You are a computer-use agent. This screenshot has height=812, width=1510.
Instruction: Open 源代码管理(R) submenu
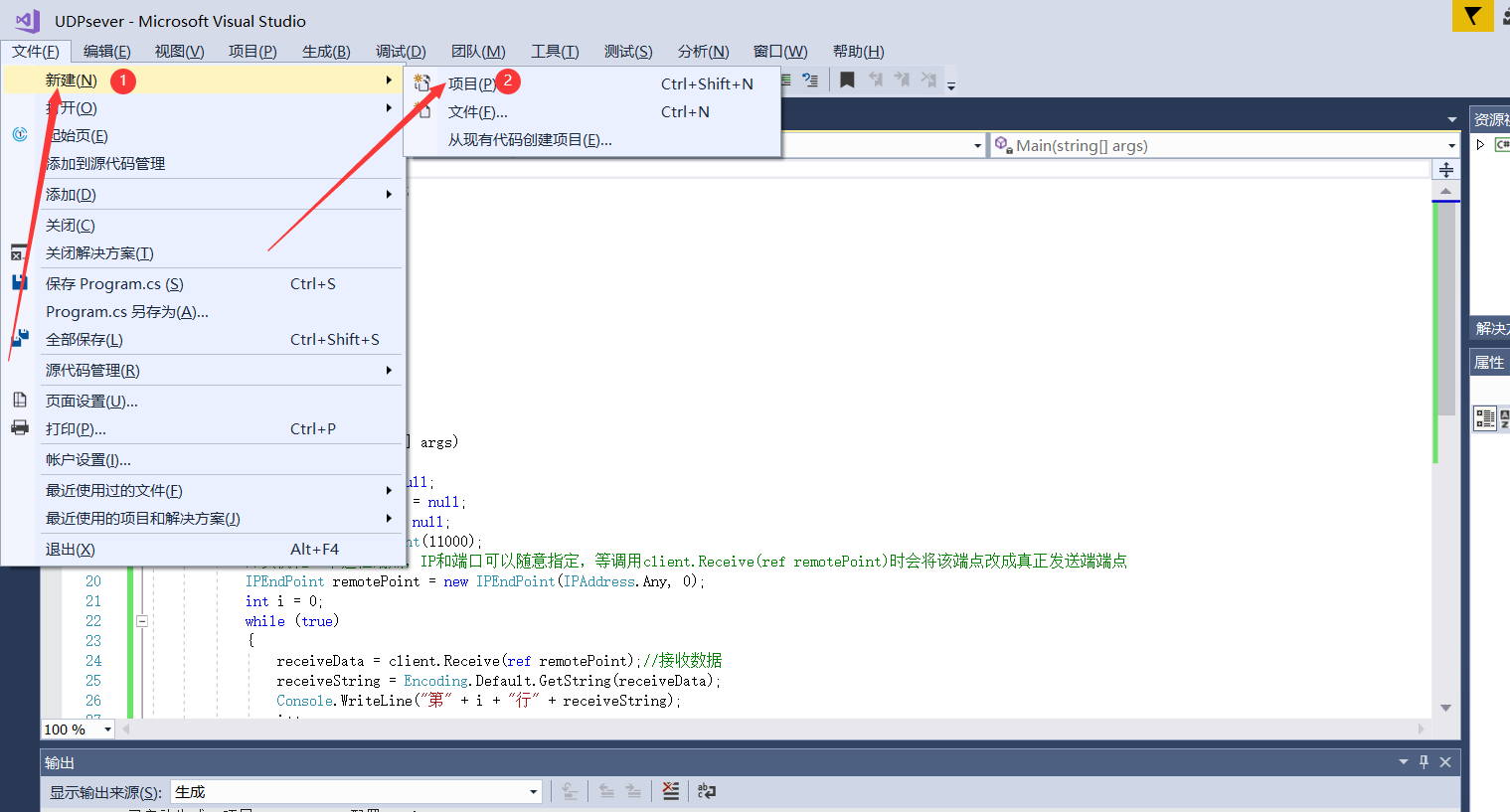click(202, 370)
